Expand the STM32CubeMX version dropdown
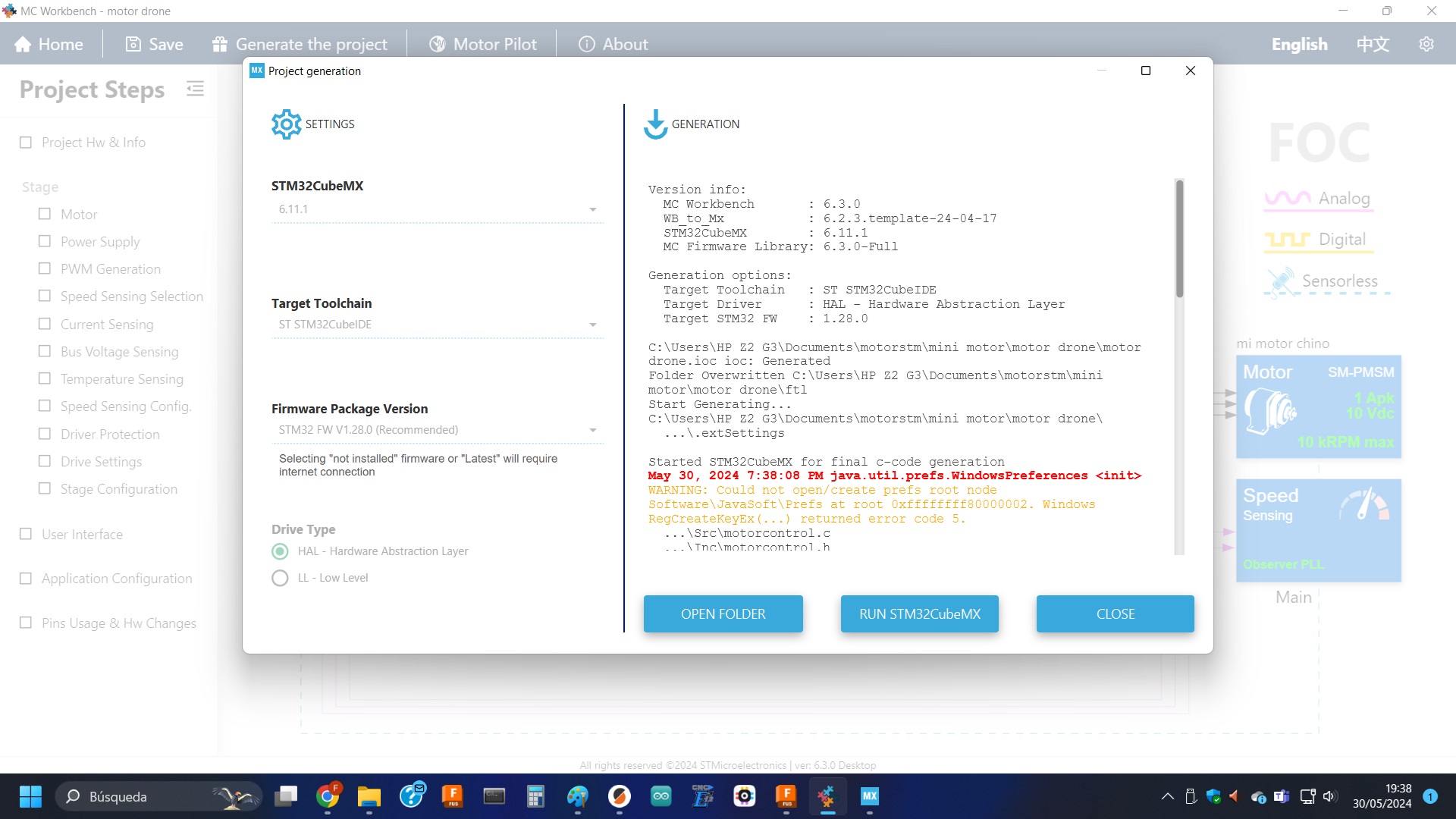 tap(592, 209)
